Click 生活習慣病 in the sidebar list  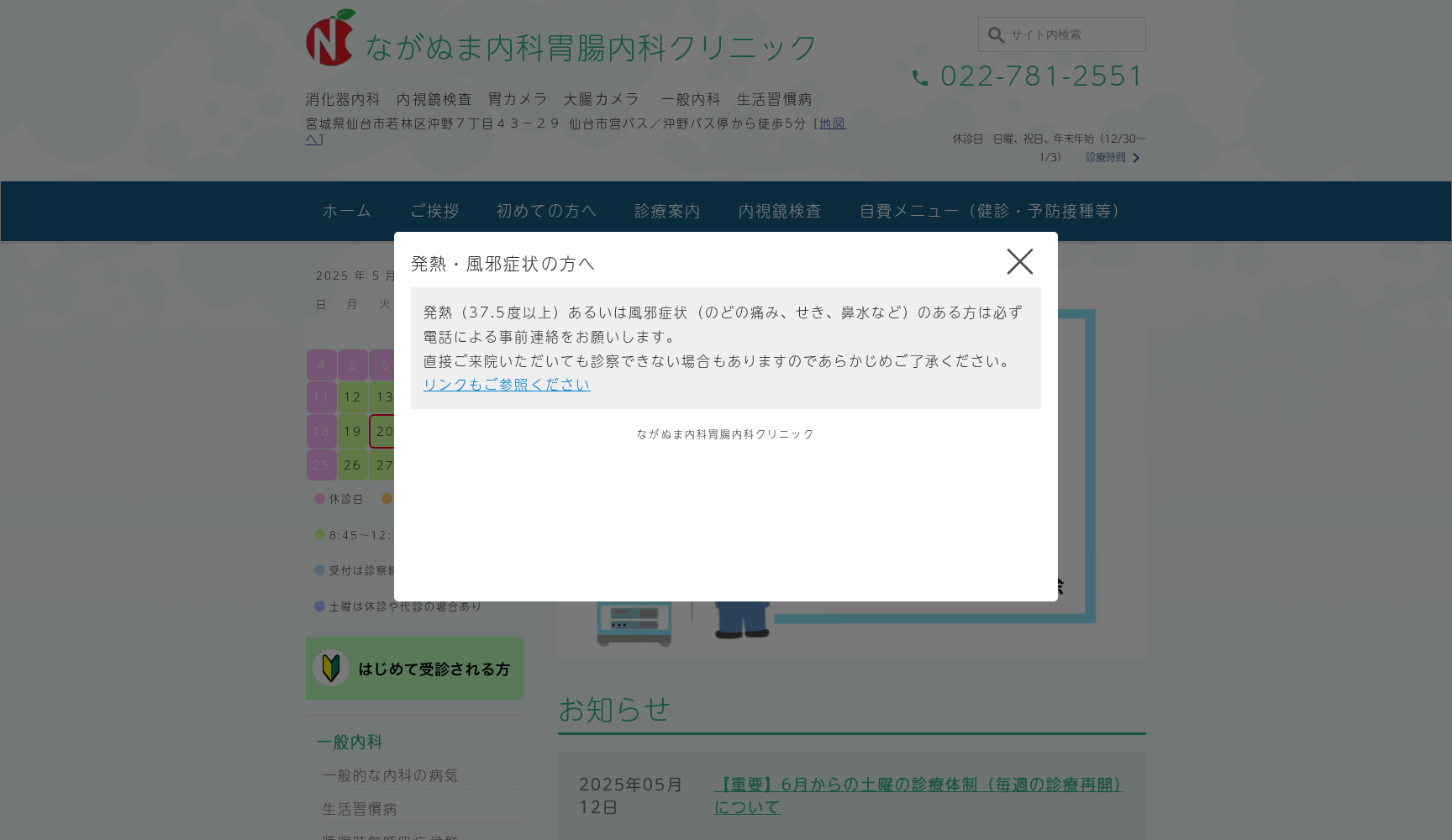(361, 807)
